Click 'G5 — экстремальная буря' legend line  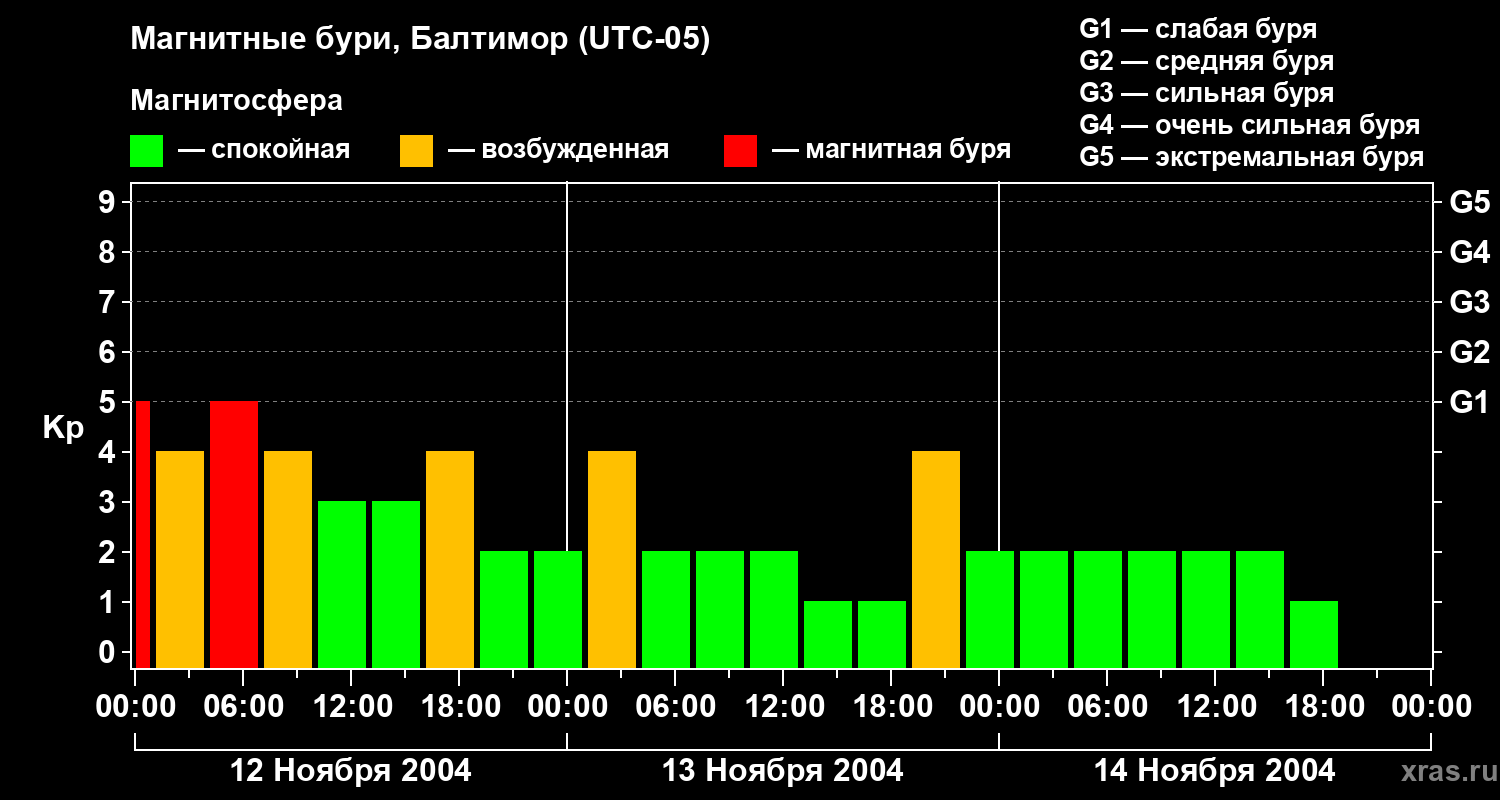point(1251,157)
